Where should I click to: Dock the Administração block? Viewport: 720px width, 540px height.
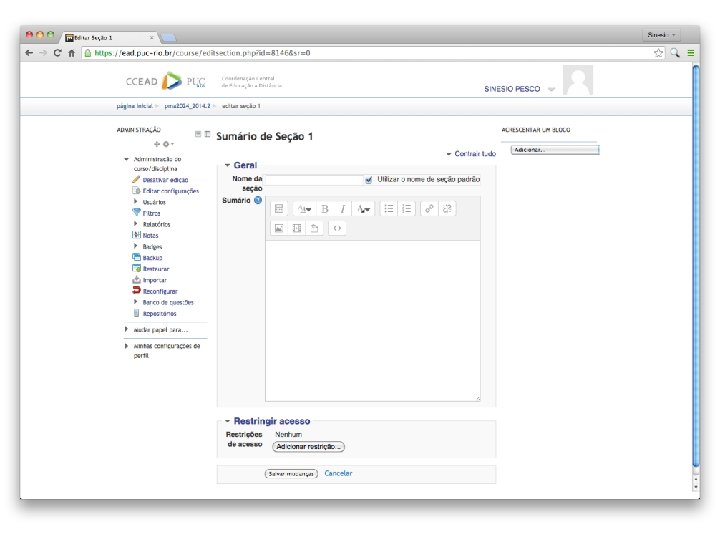[x=207, y=134]
